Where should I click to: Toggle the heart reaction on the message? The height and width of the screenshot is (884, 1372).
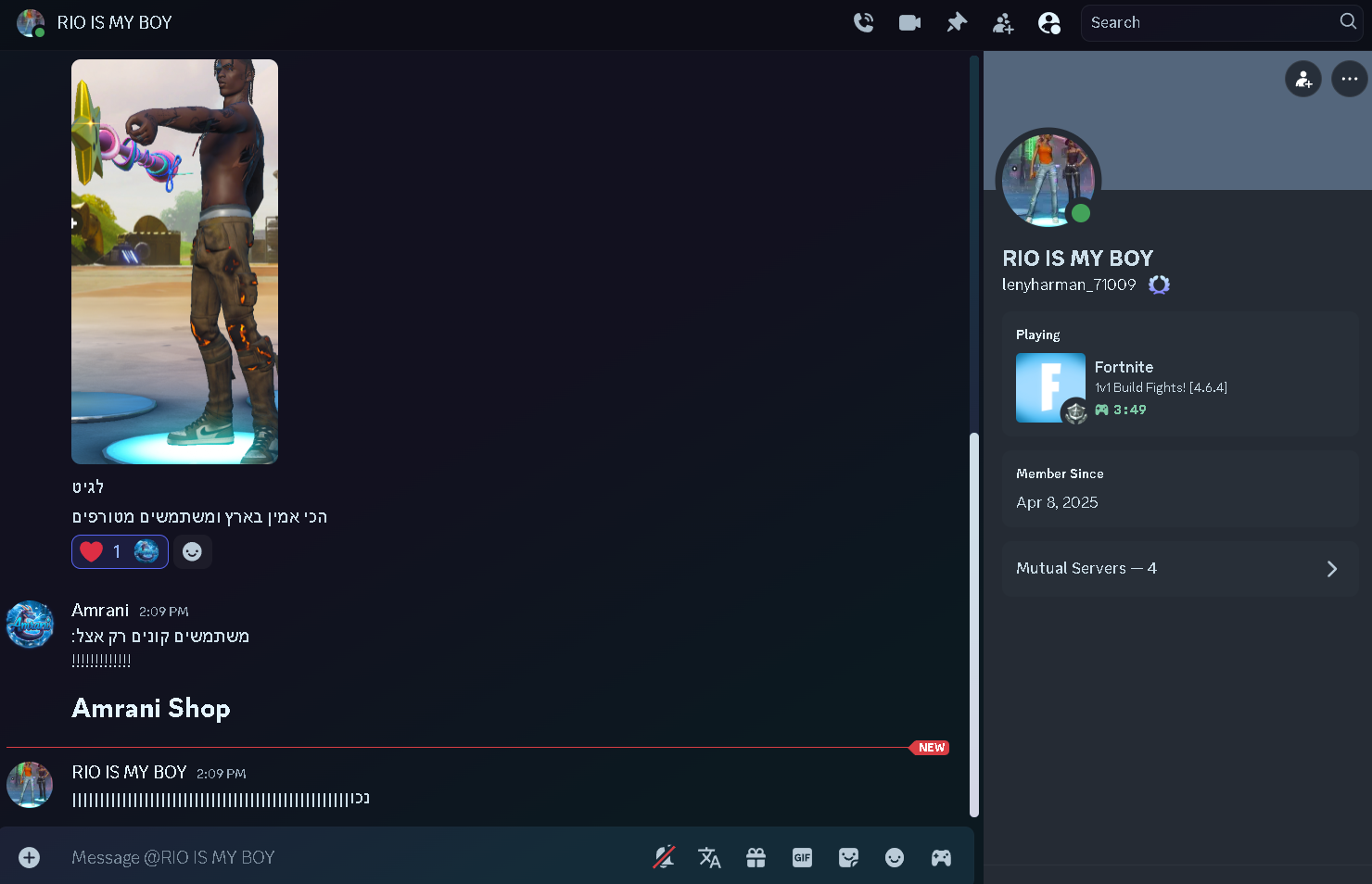tap(120, 551)
